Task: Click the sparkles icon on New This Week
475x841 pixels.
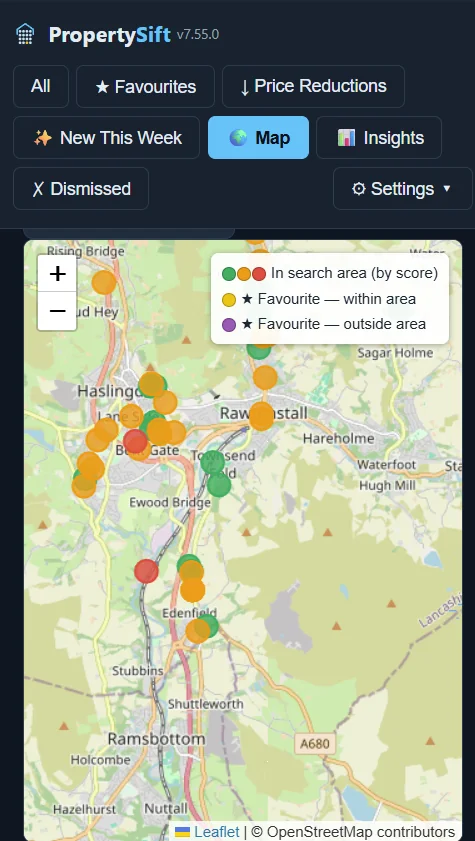Action: point(43,138)
